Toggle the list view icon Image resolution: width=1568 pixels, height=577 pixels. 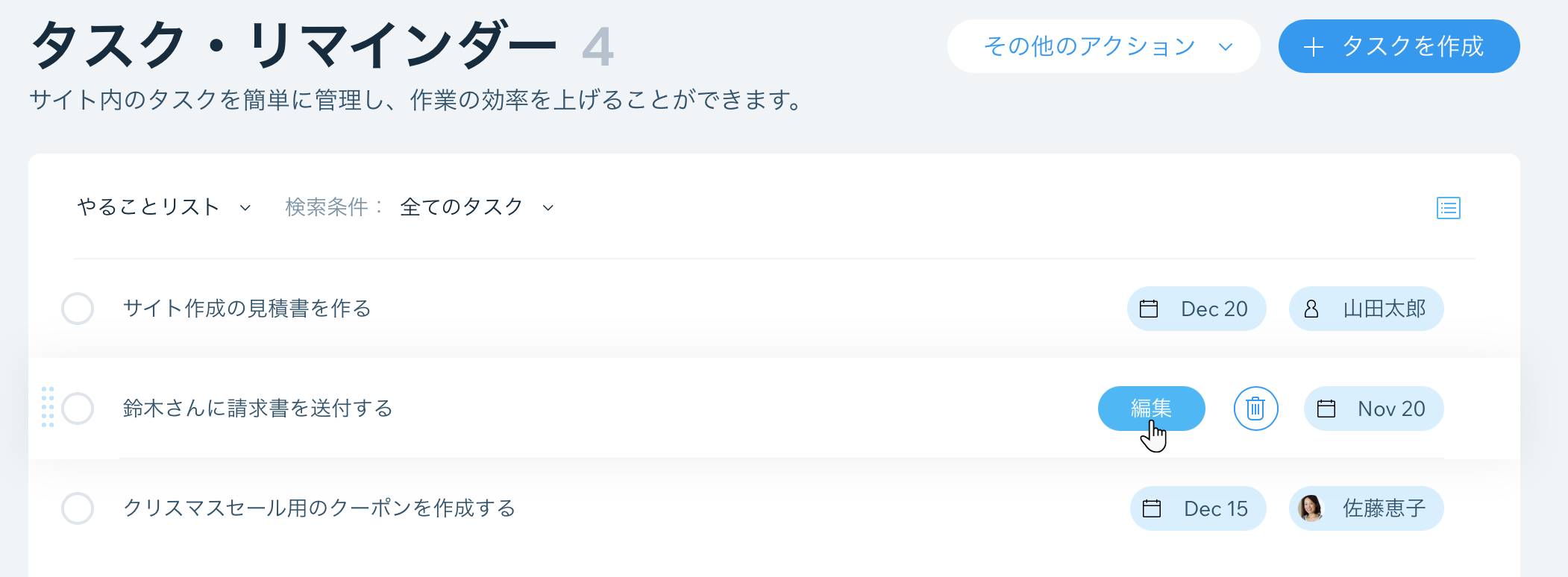point(1448,208)
